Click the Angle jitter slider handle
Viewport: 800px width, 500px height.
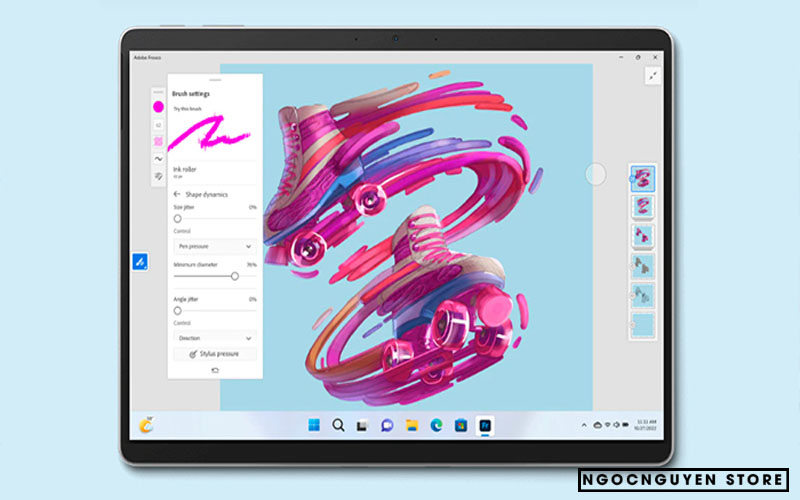[177, 311]
